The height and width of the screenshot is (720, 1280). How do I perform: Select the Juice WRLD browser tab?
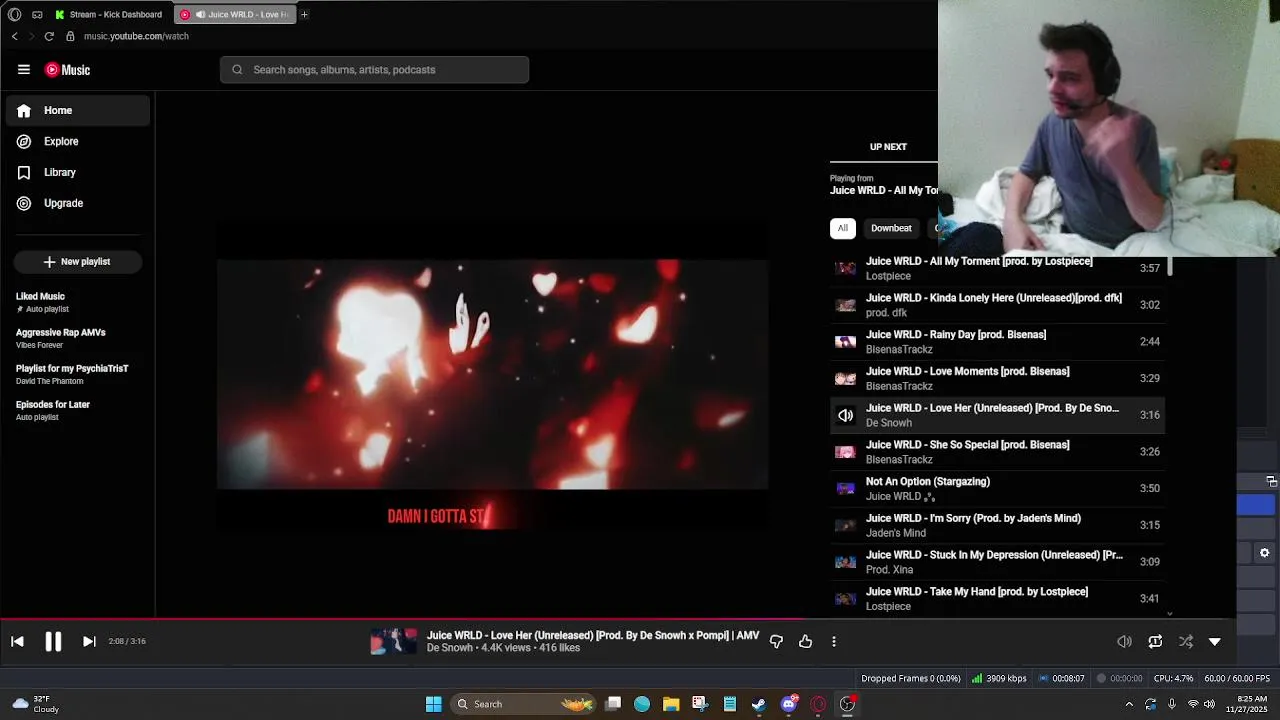click(x=235, y=14)
